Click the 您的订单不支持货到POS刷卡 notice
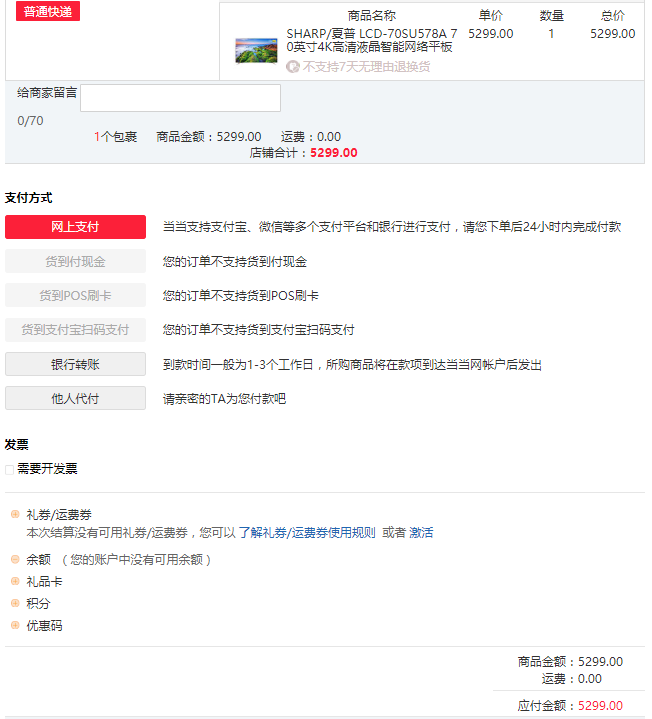The width and height of the screenshot is (652, 719). point(241,296)
